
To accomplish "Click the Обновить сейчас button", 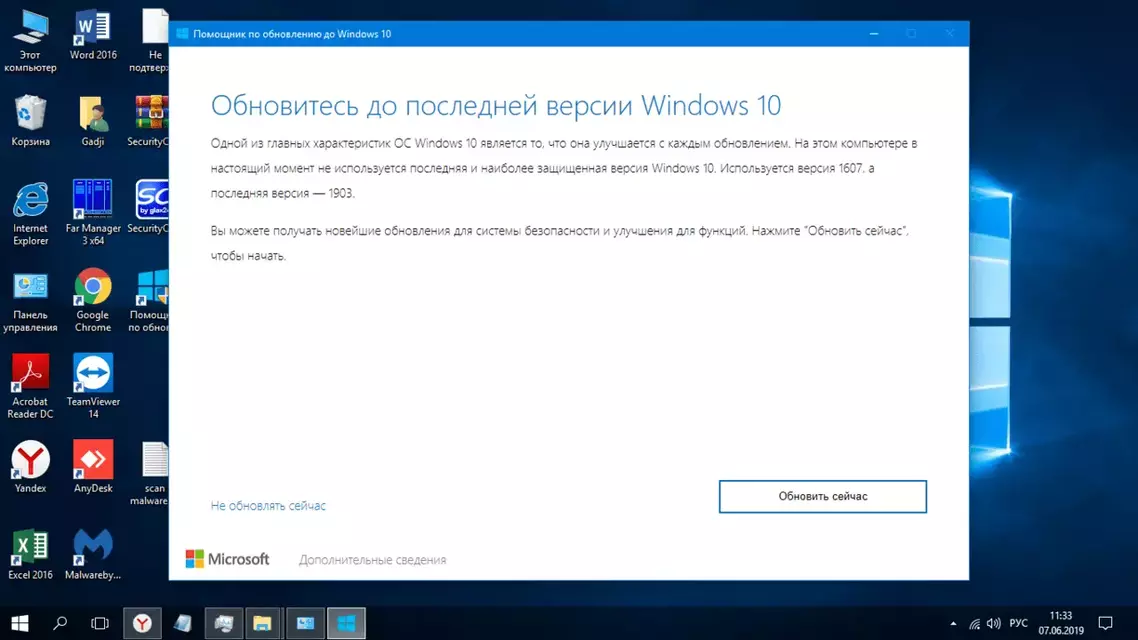I will [x=823, y=496].
